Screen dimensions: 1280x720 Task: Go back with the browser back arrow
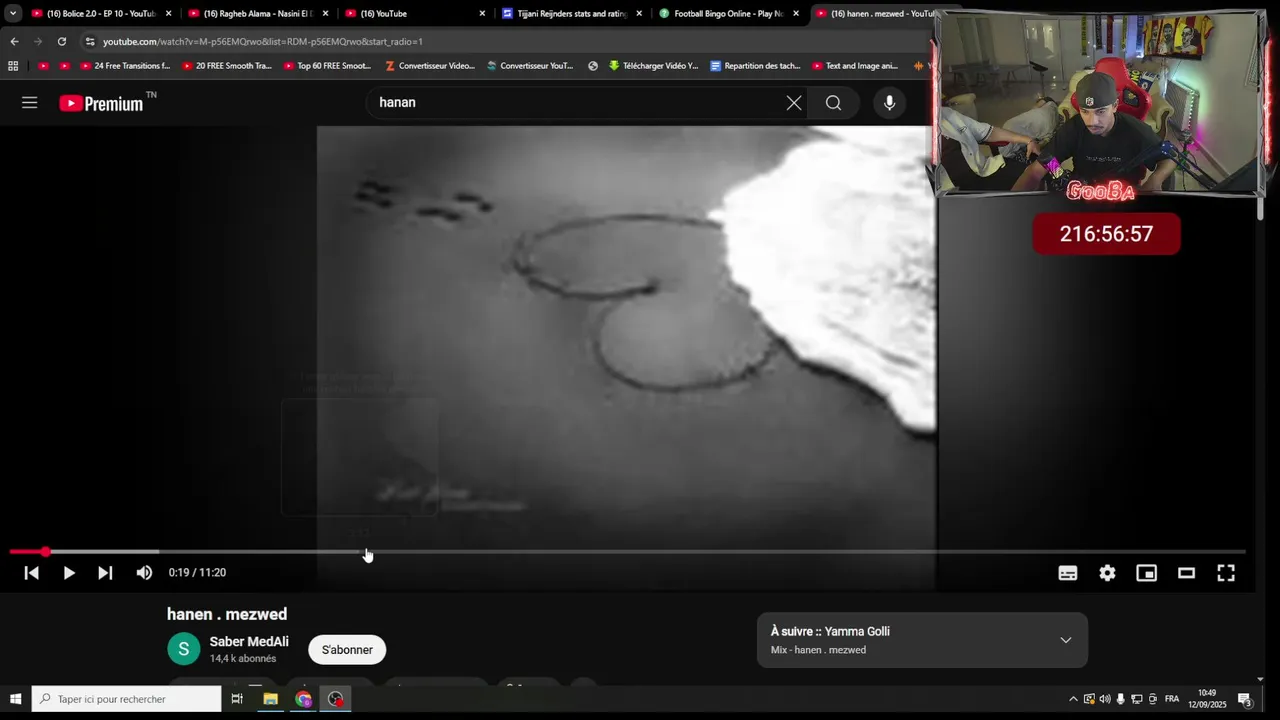tap(14, 41)
